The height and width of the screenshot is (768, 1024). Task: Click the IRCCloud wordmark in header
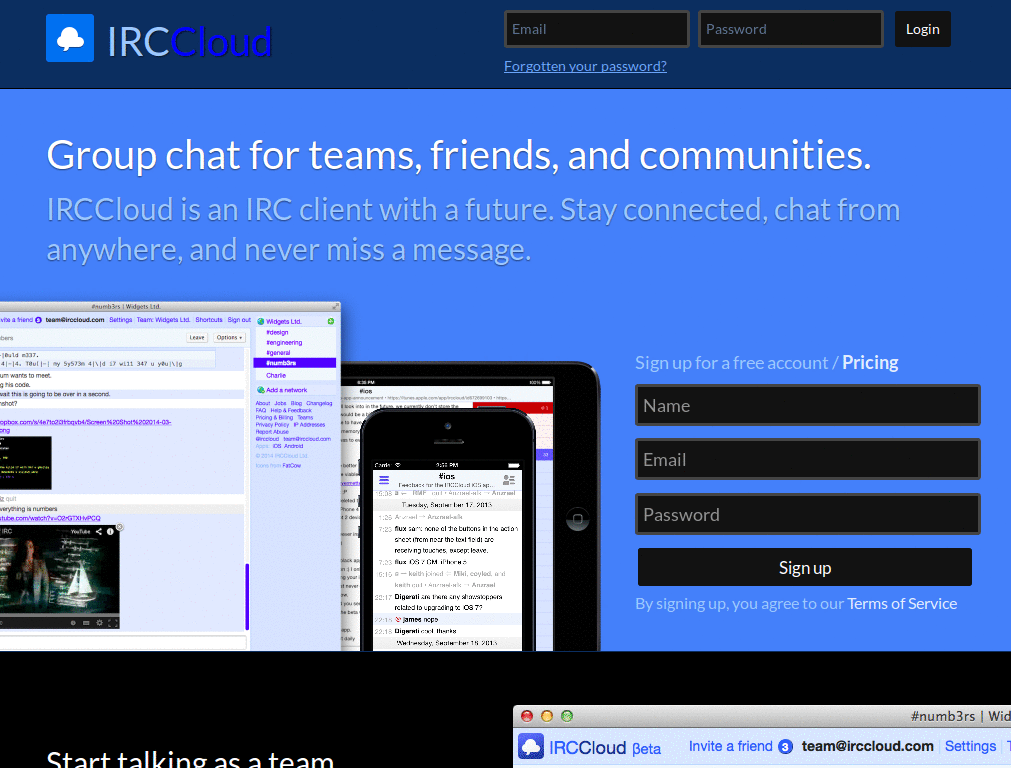coord(189,42)
